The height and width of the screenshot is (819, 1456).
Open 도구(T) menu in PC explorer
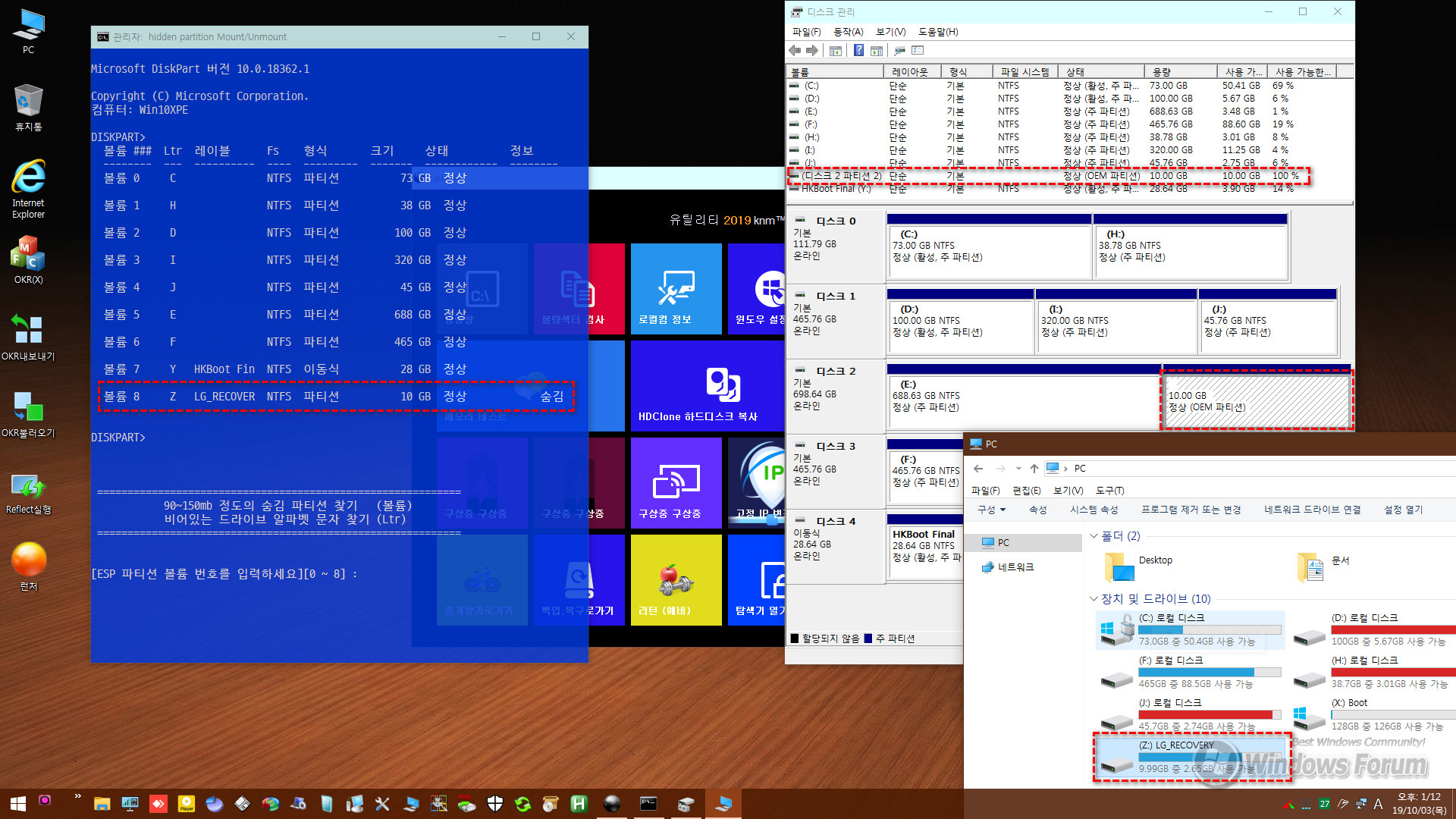click(x=1109, y=491)
